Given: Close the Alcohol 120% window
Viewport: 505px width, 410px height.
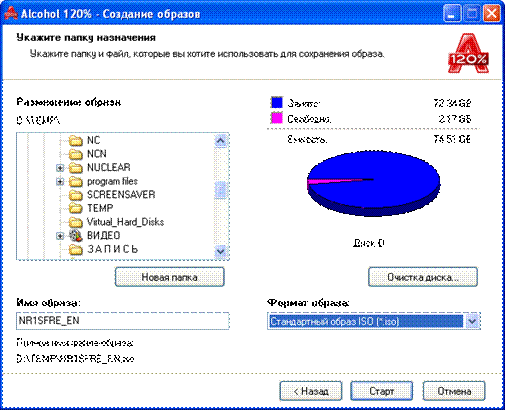Looking at the screenshot, I should [x=491, y=14].
